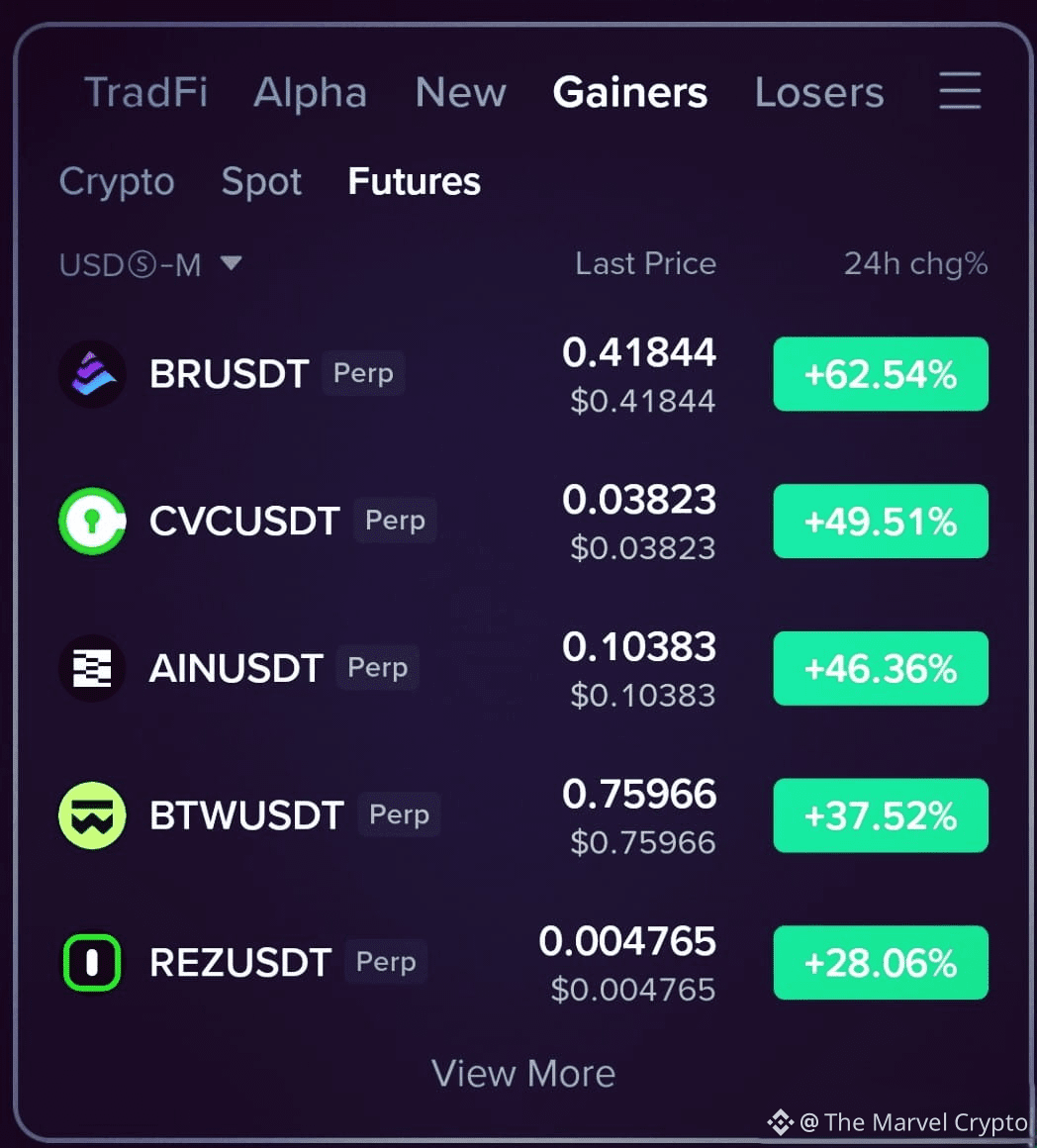Image resolution: width=1037 pixels, height=1148 pixels.
Task: Sort by Last Price column header
Action: pos(645,263)
